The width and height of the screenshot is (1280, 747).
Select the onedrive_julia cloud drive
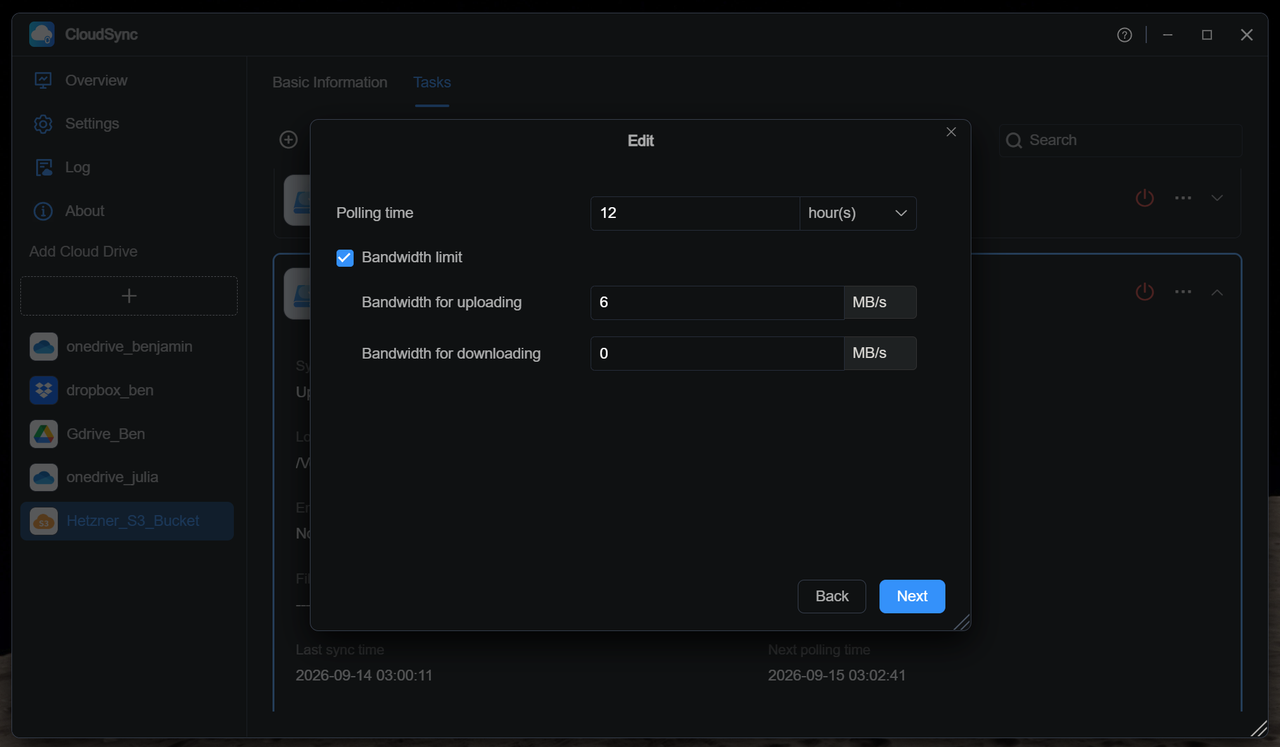click(128, 477)
